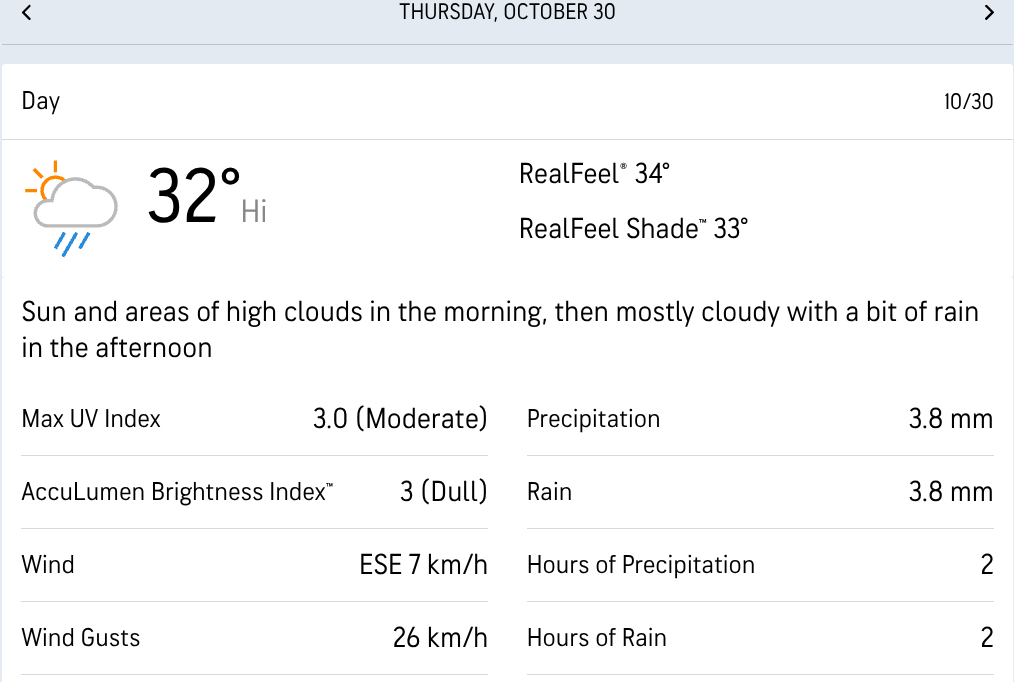Click the 32° high temperature
This screenshot has width=1014, height=682.
(x=194, y=195)
